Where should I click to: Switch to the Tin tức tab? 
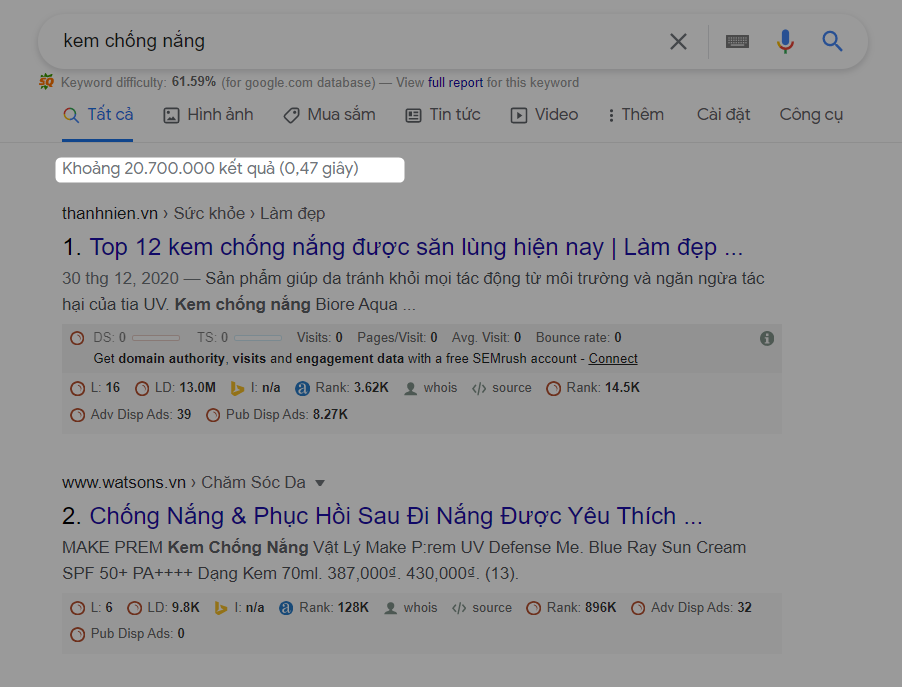click(443, 115)
